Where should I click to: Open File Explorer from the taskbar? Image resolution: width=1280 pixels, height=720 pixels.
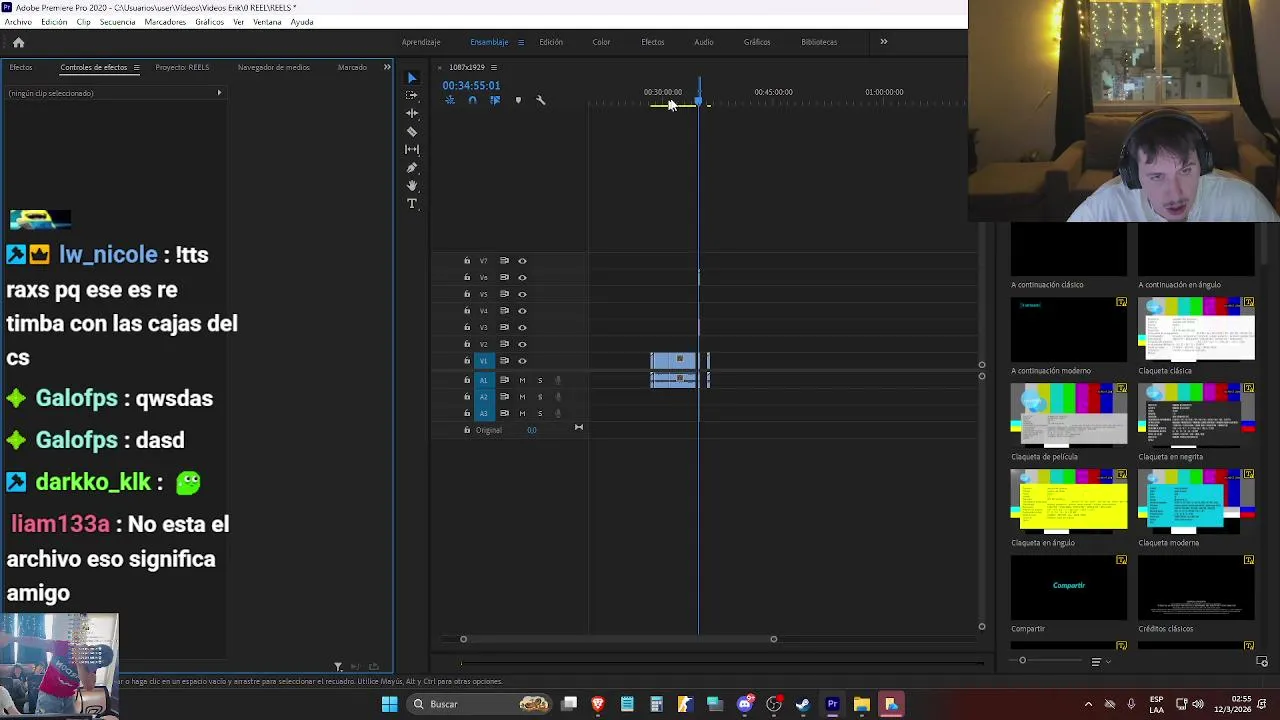click(x=861, y=704)
